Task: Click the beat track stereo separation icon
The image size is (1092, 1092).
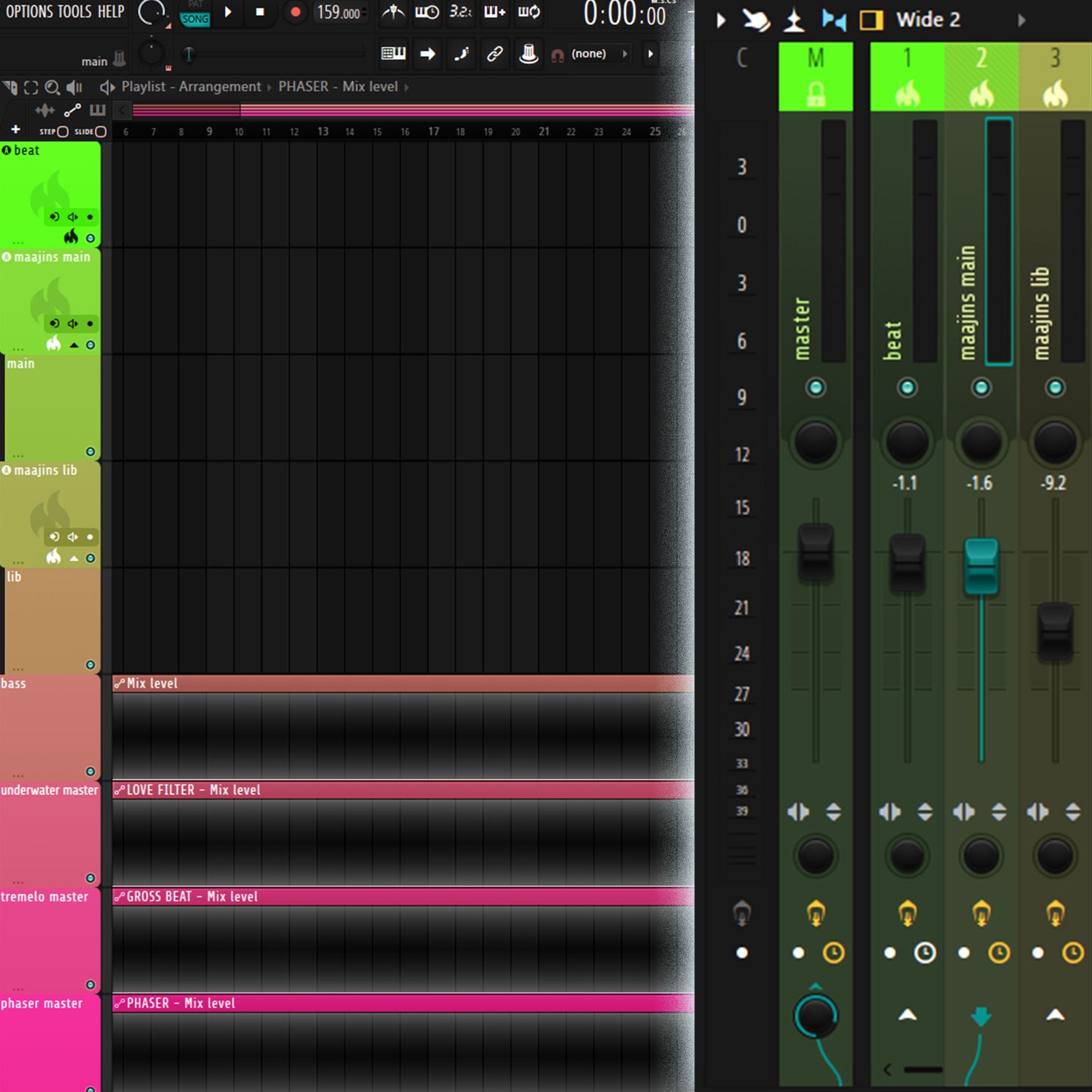Action: pos(890,812)
